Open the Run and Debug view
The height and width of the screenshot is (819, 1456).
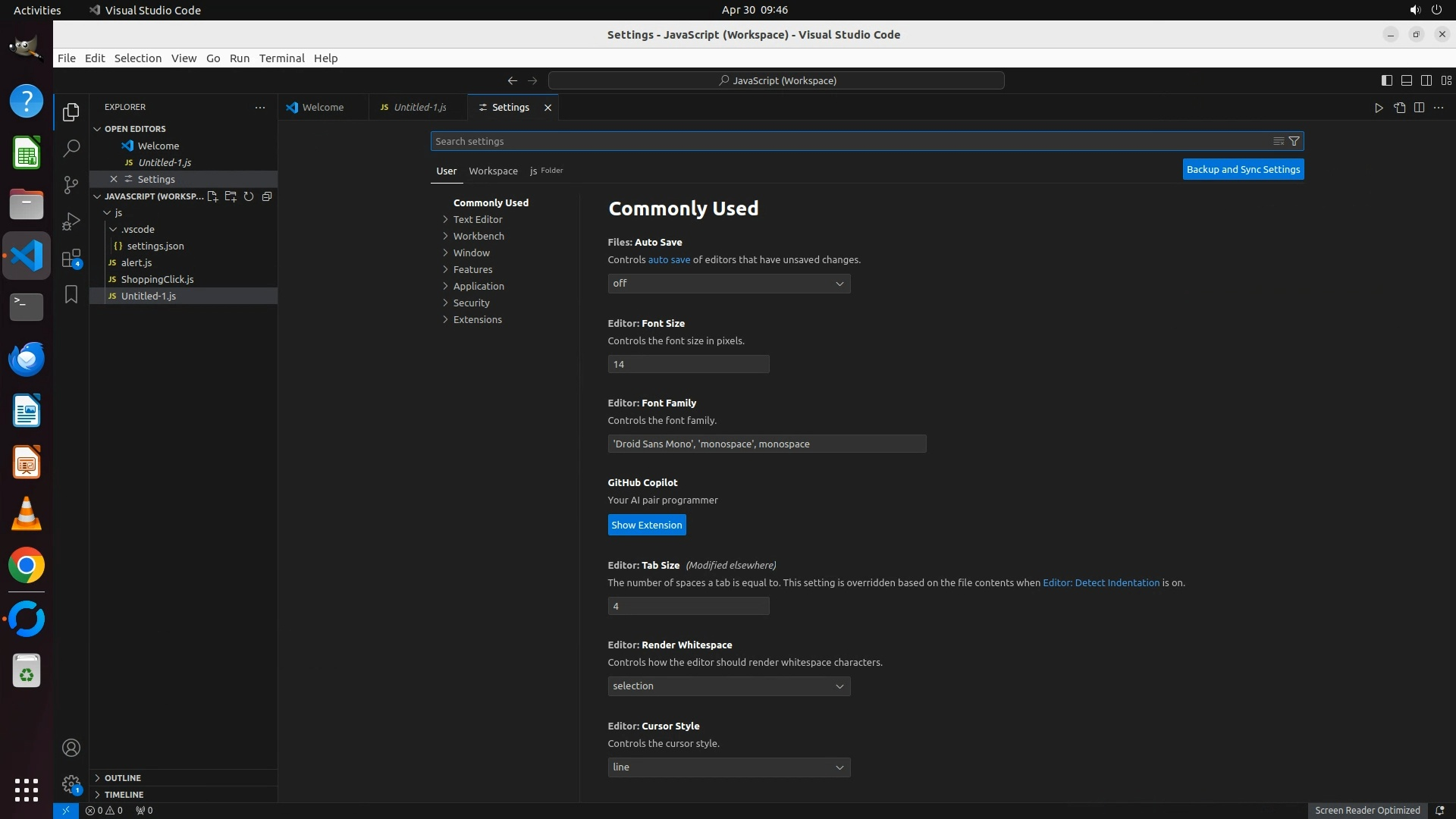tap(71, 221)
